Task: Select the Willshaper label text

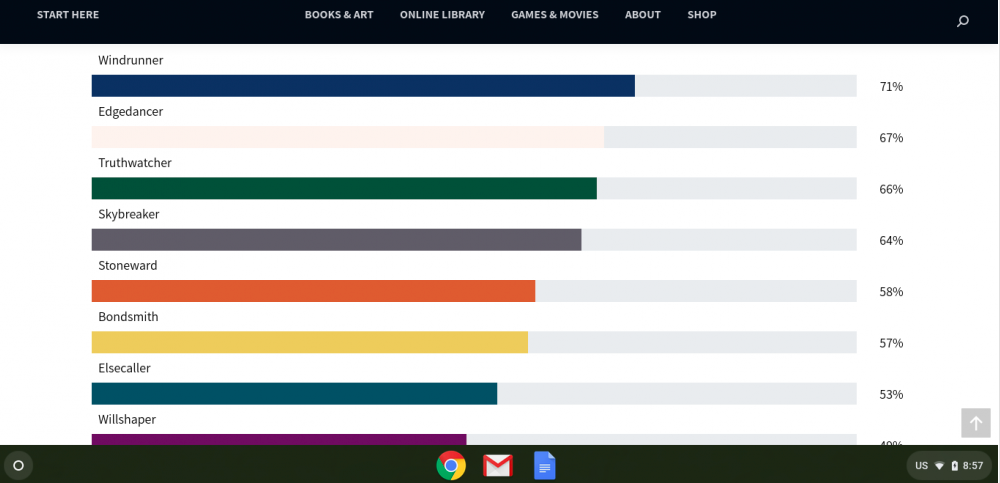Action: pyautogui.click(x=127, y=420)
